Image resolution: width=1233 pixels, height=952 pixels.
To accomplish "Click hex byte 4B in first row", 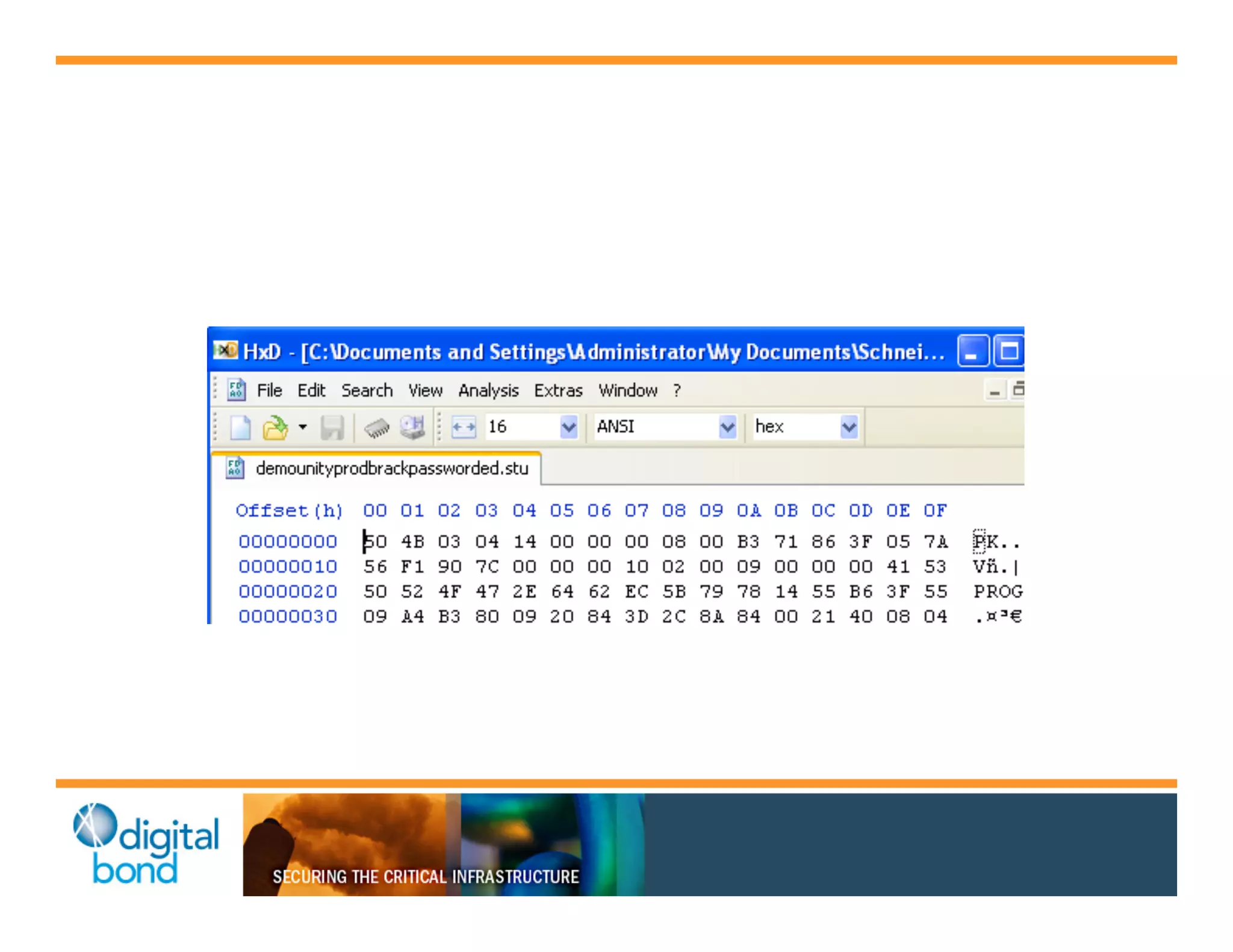I will click(x=412, y=542).
